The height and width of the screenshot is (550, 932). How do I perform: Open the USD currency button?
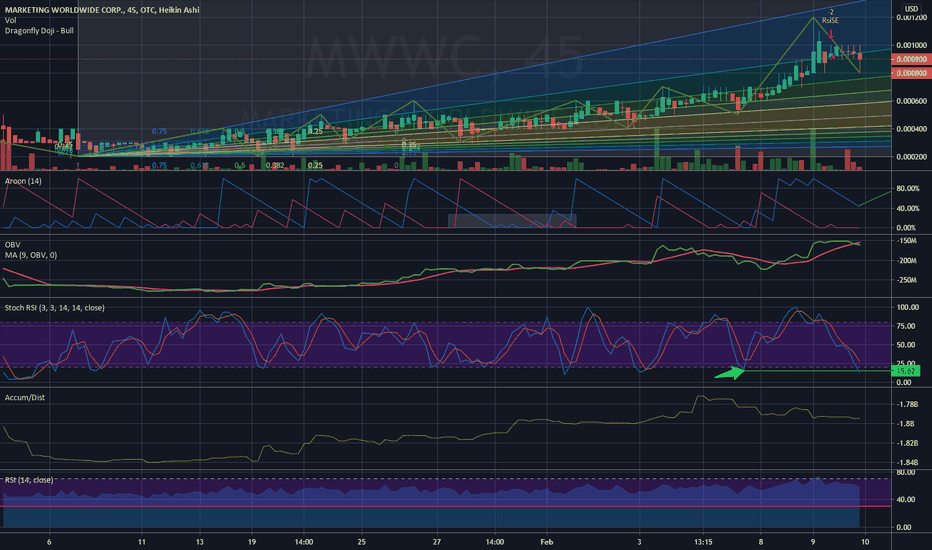point(911,8)
